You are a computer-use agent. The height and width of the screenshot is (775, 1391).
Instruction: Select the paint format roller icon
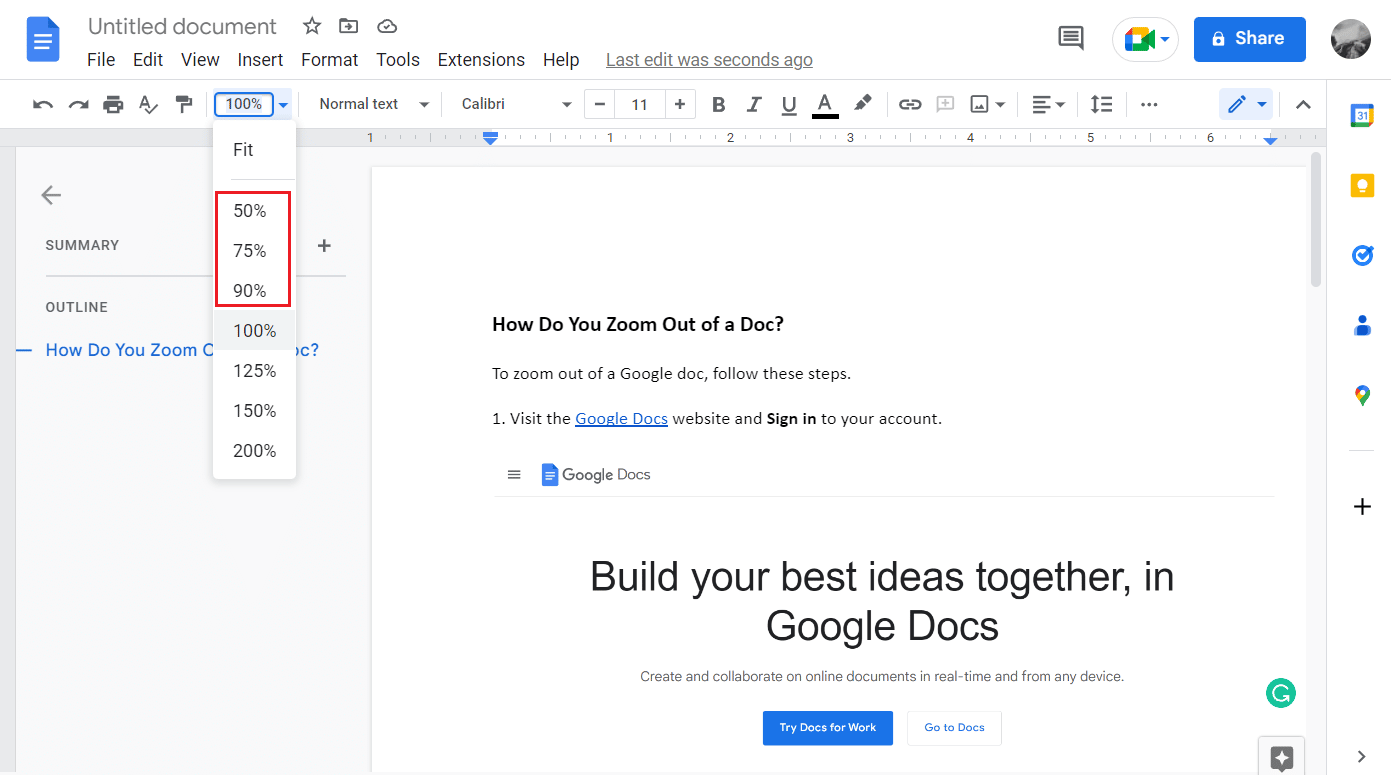pos(183,104)
